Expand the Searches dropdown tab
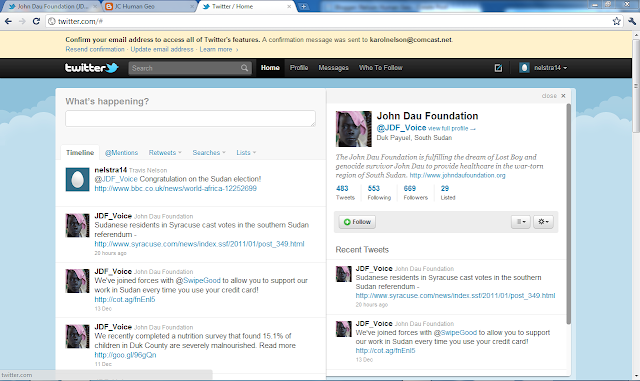This screenshot has height=381, width=640. (x=209, y=152)
